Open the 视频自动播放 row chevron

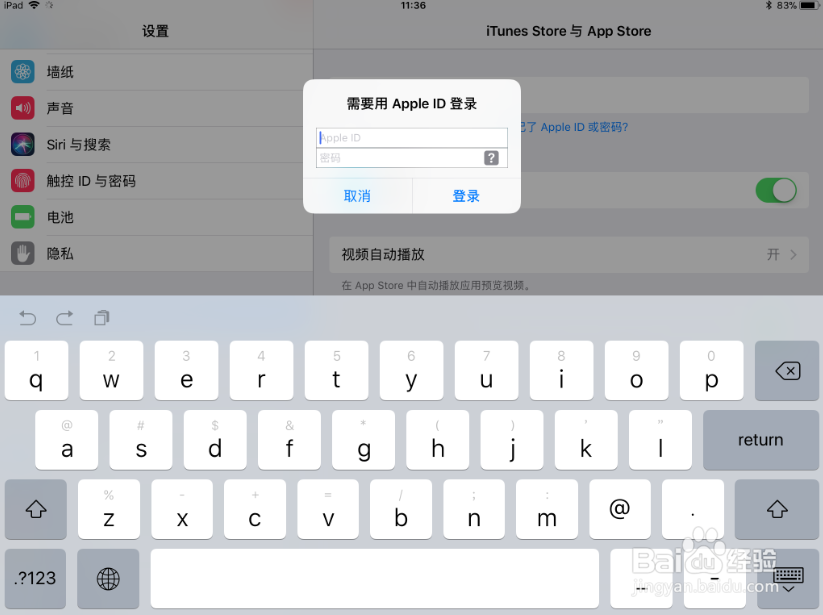click(793, 255)
